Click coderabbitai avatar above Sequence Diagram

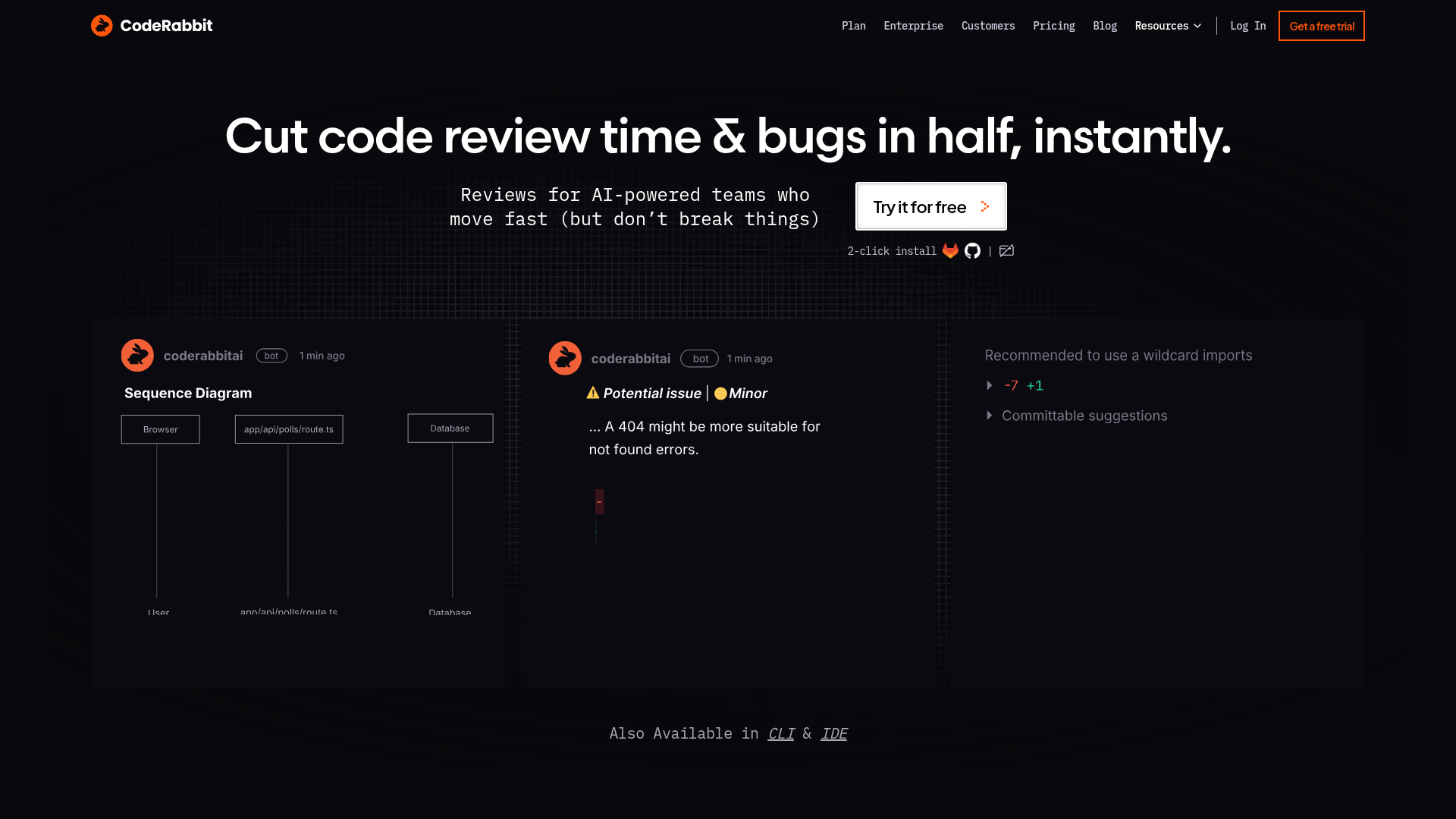point(137,355)
